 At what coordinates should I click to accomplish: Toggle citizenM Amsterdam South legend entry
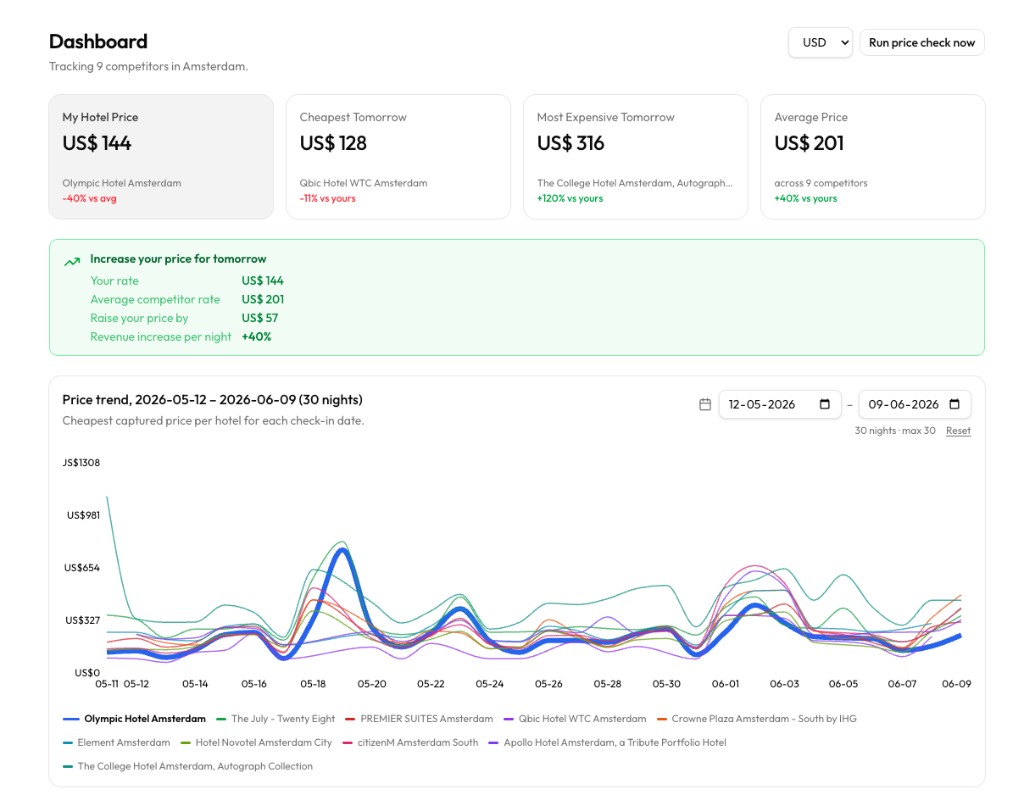pos(410,743)
